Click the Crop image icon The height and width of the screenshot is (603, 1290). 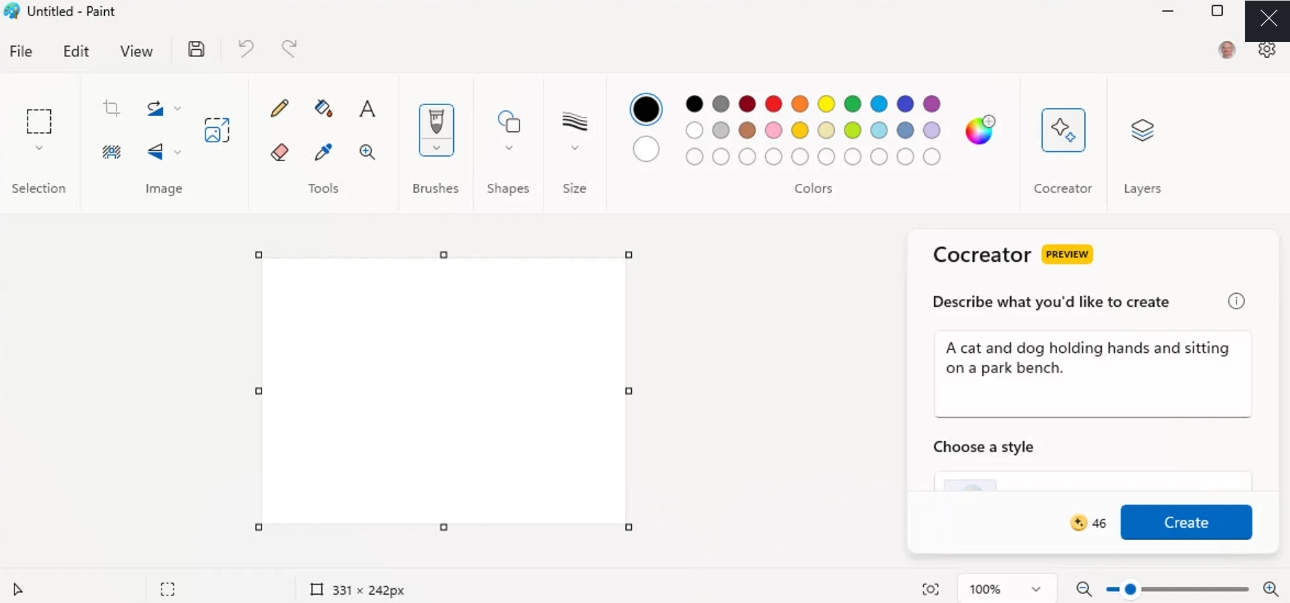click(x=112, y=108)
